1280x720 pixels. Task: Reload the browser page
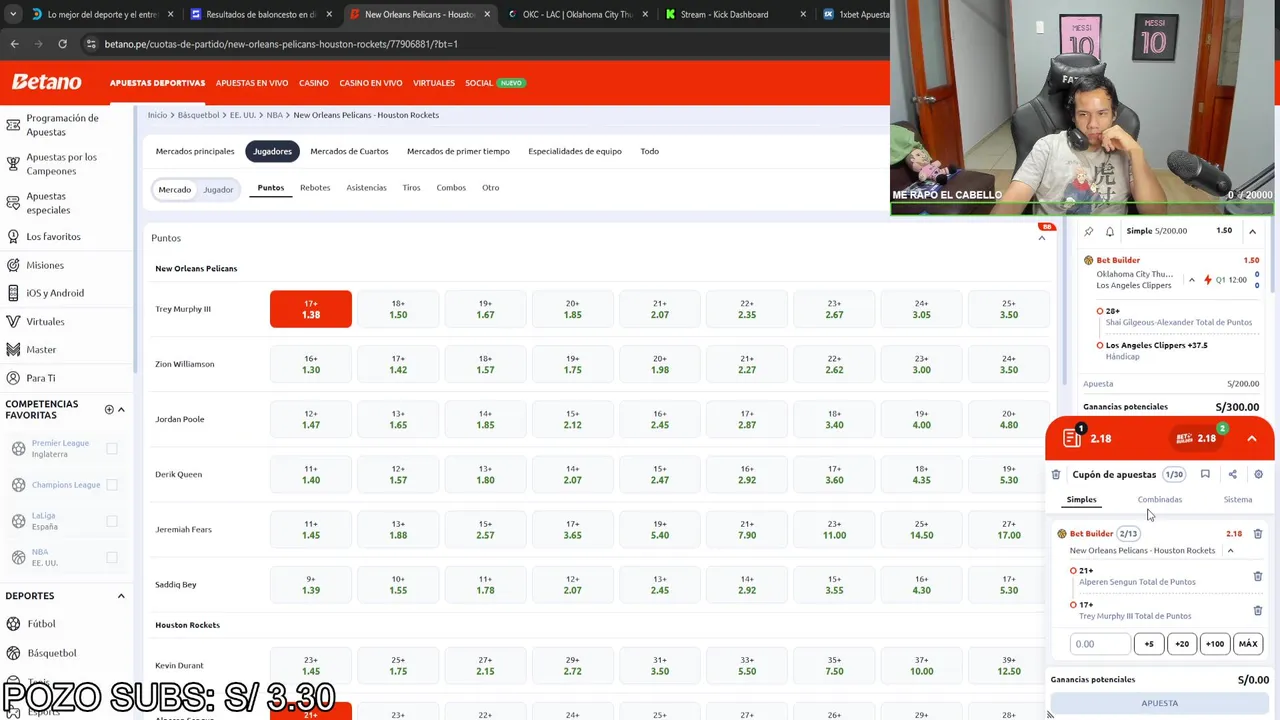[62, 44]
